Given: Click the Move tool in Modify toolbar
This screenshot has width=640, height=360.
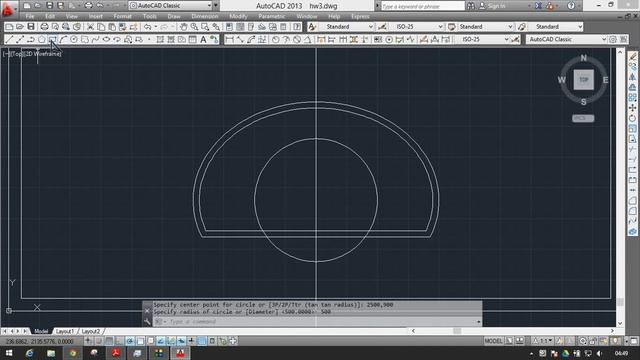Looking at the screenshot, I should [x=633, y=108].
